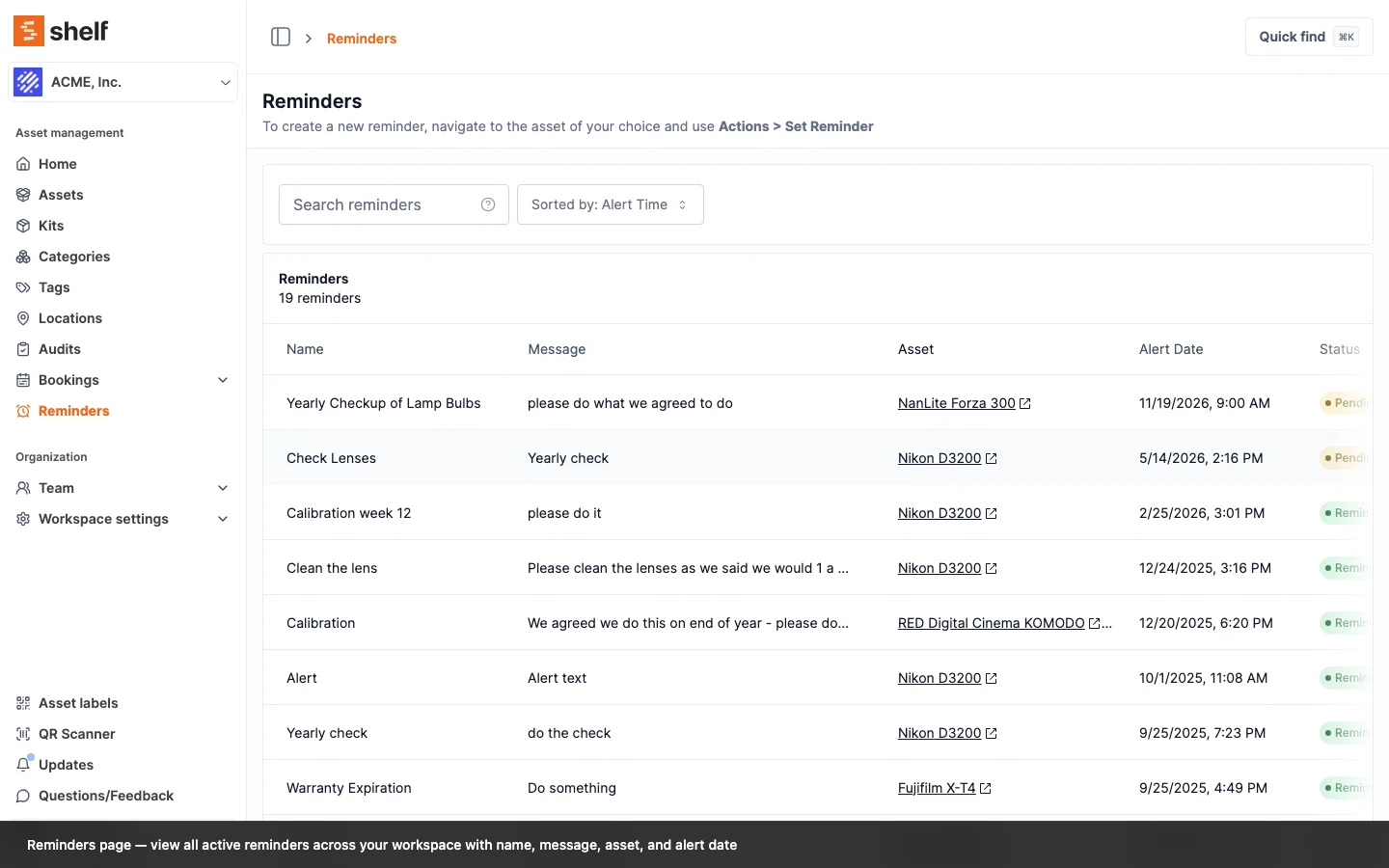1389x868 pixels.
Task: Expand the Workspace settings chevron
Action: pyautogui.click(x=223, y=519)
